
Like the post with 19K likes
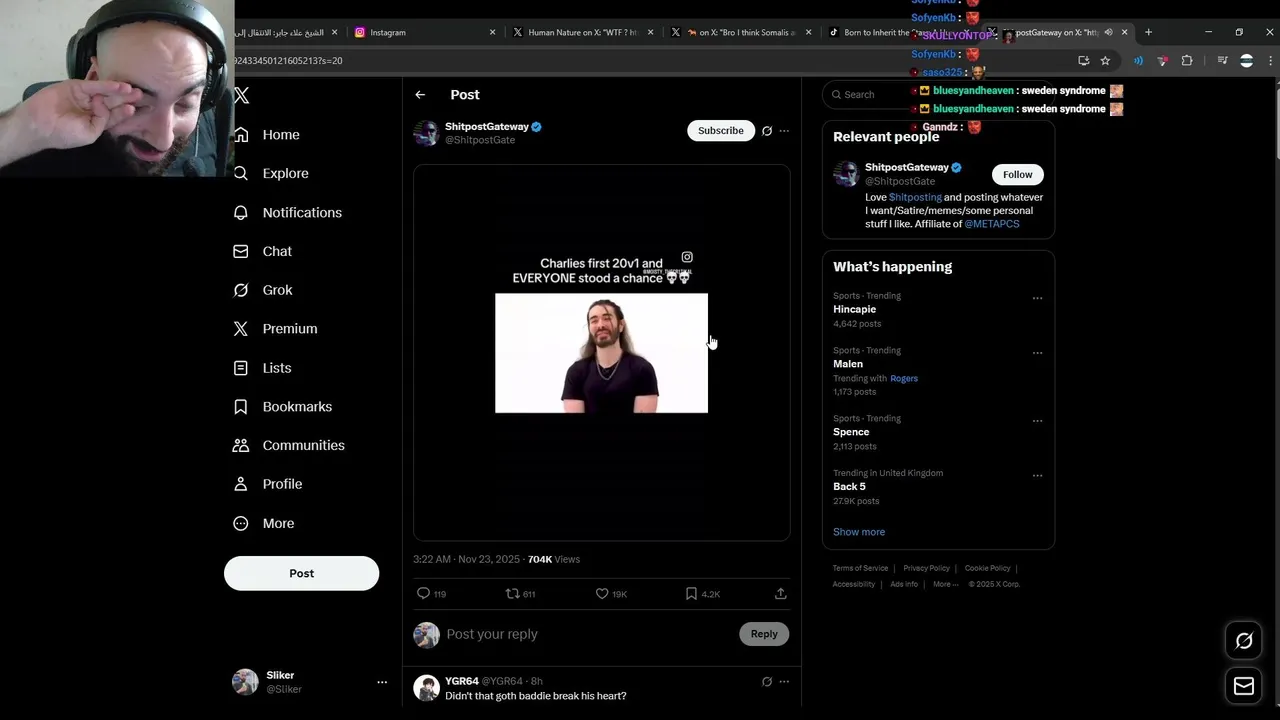pos(602,594)
